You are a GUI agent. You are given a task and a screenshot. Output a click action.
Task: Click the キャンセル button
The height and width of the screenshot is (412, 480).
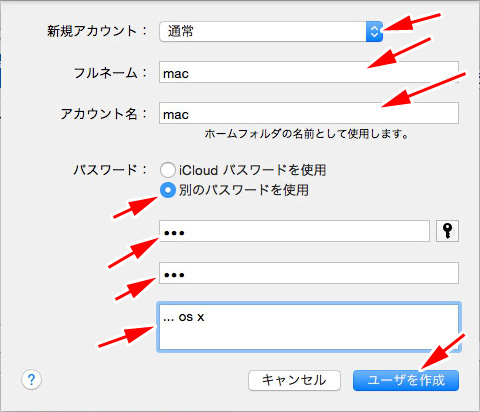[294, 380]
